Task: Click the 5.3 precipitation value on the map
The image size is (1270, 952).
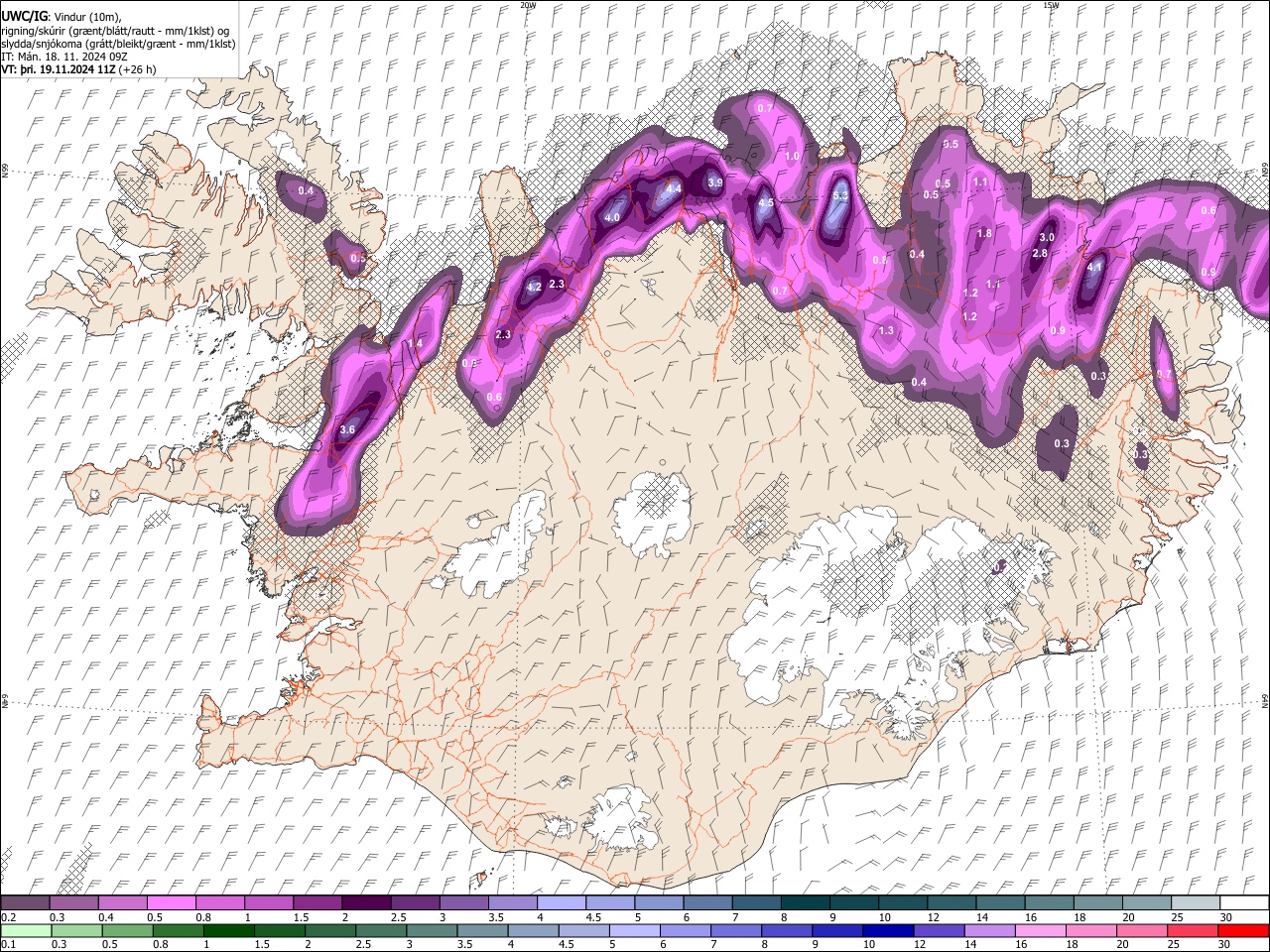Action: (840, 195)
